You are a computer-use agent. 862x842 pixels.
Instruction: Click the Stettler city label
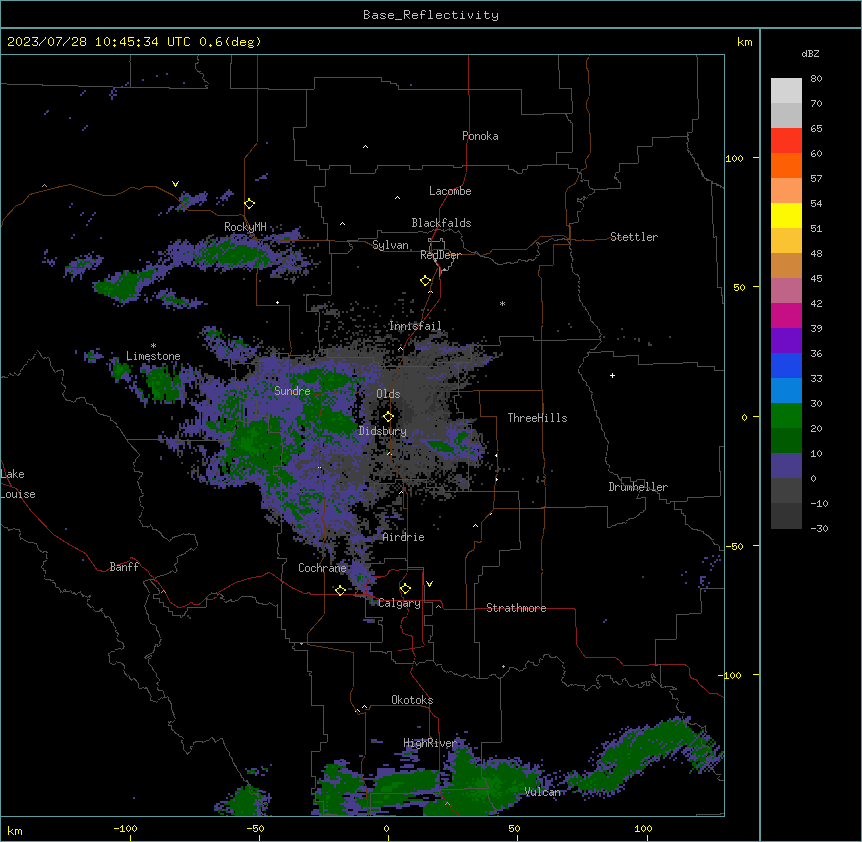click(x=634, y=237)
